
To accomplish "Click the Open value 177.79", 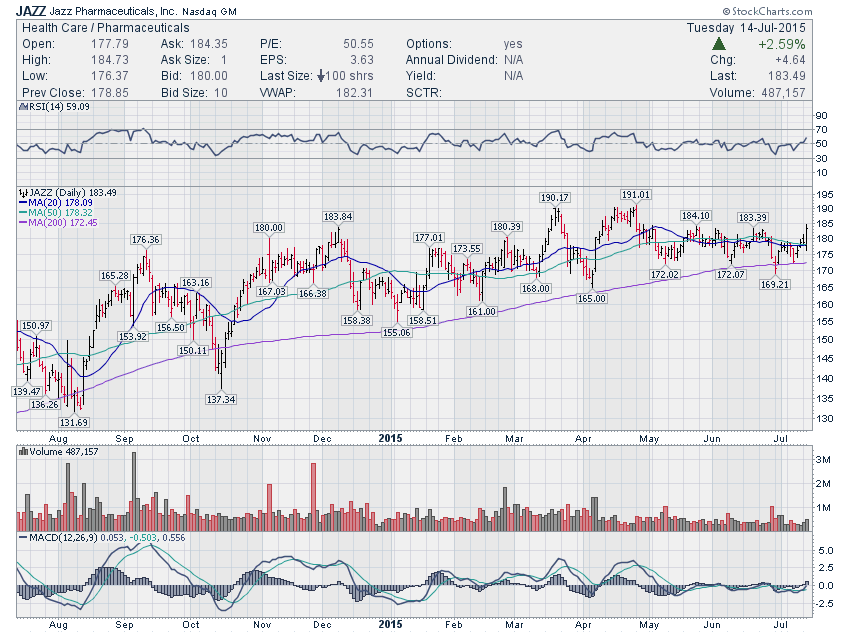I will [x=110, y=44].
